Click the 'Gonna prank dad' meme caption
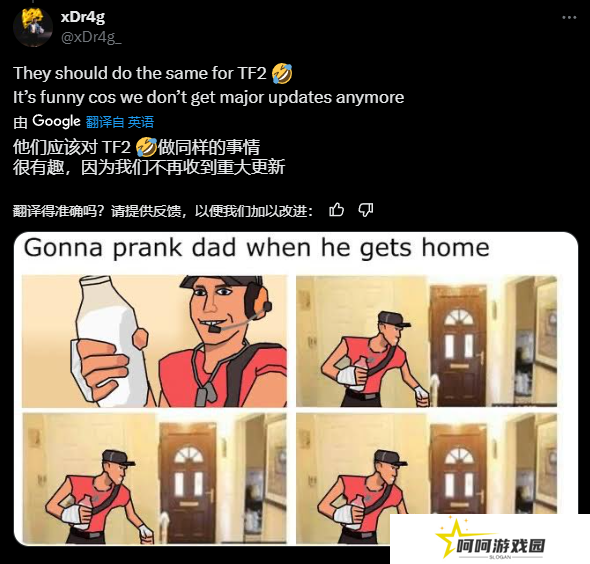Viewport: 590px width, 564px height. pos(257,248)
